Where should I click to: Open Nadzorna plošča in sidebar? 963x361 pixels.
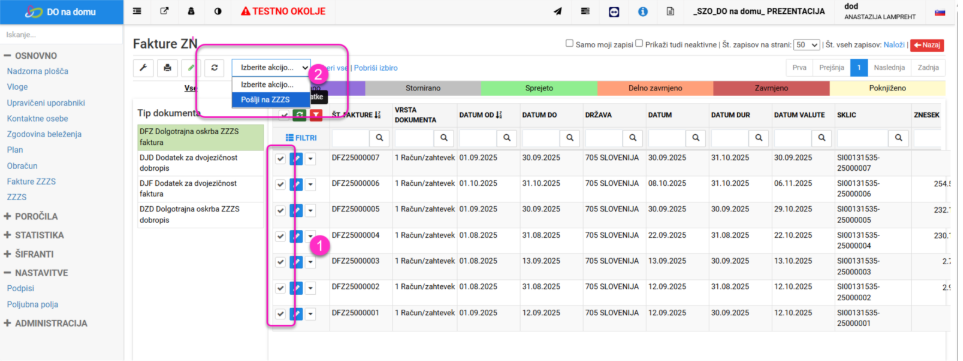click(37, 71)
